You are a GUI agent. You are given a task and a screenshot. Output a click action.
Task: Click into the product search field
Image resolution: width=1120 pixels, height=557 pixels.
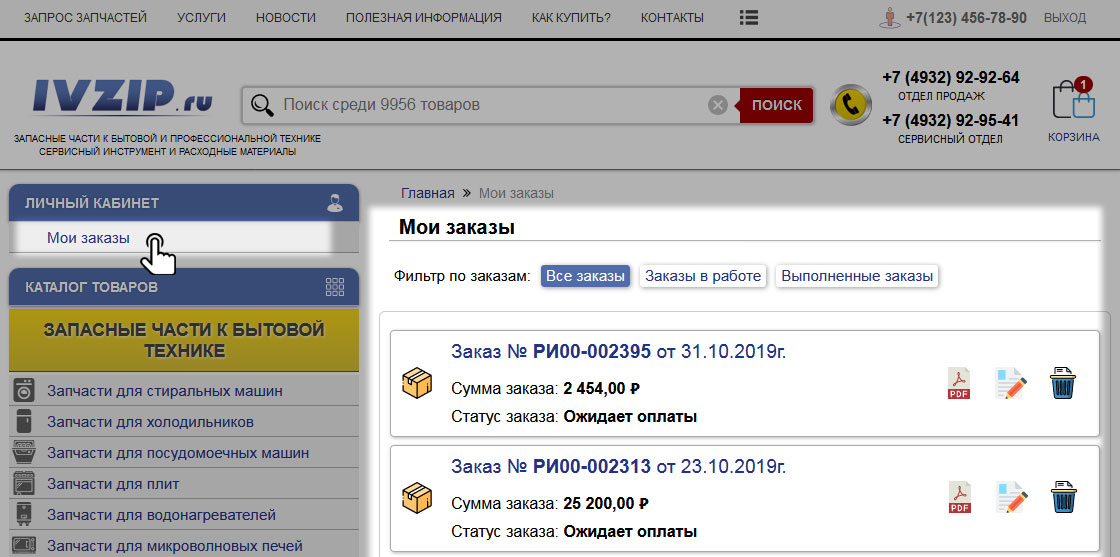tap(490, 105)
